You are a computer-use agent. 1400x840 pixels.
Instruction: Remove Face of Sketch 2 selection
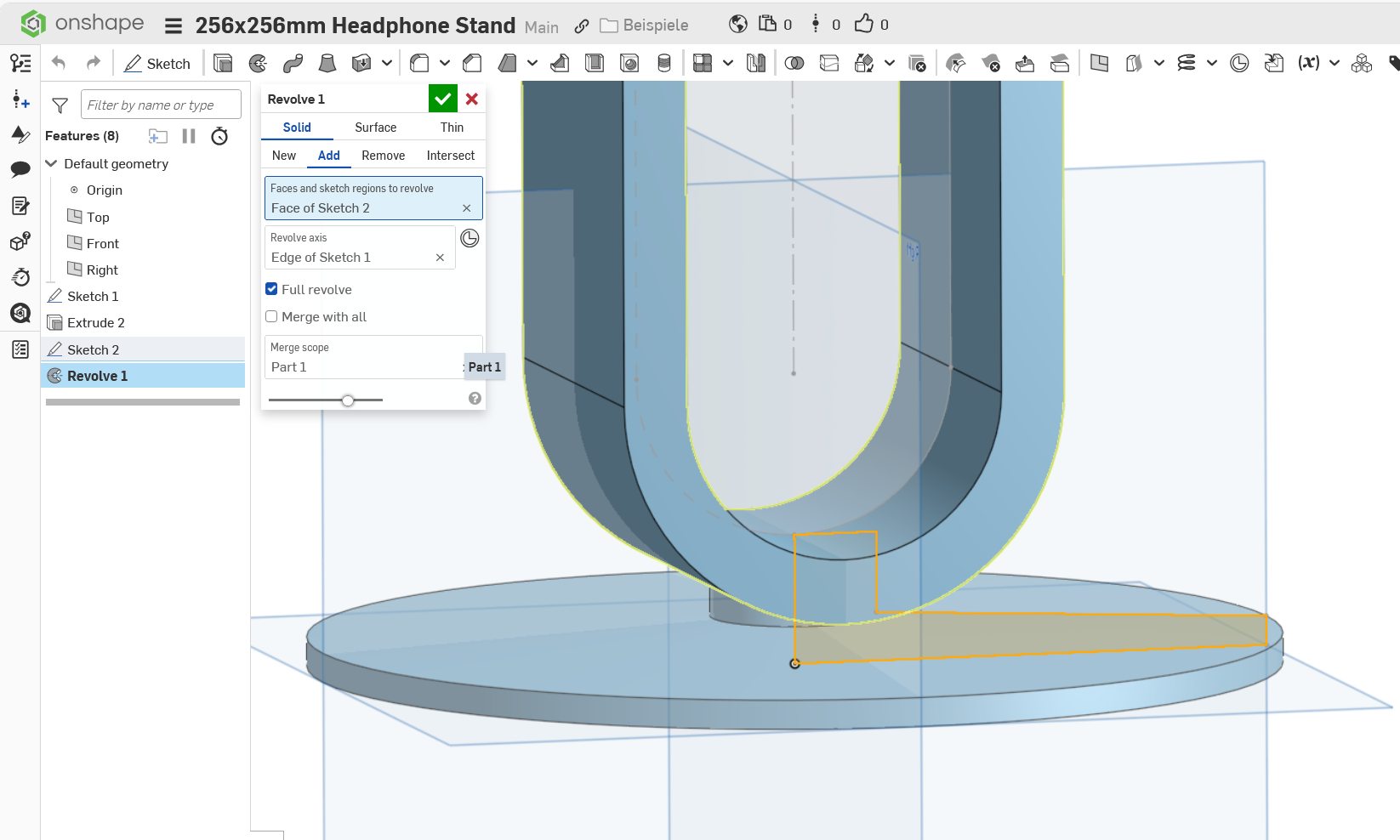tap(466, 208)
